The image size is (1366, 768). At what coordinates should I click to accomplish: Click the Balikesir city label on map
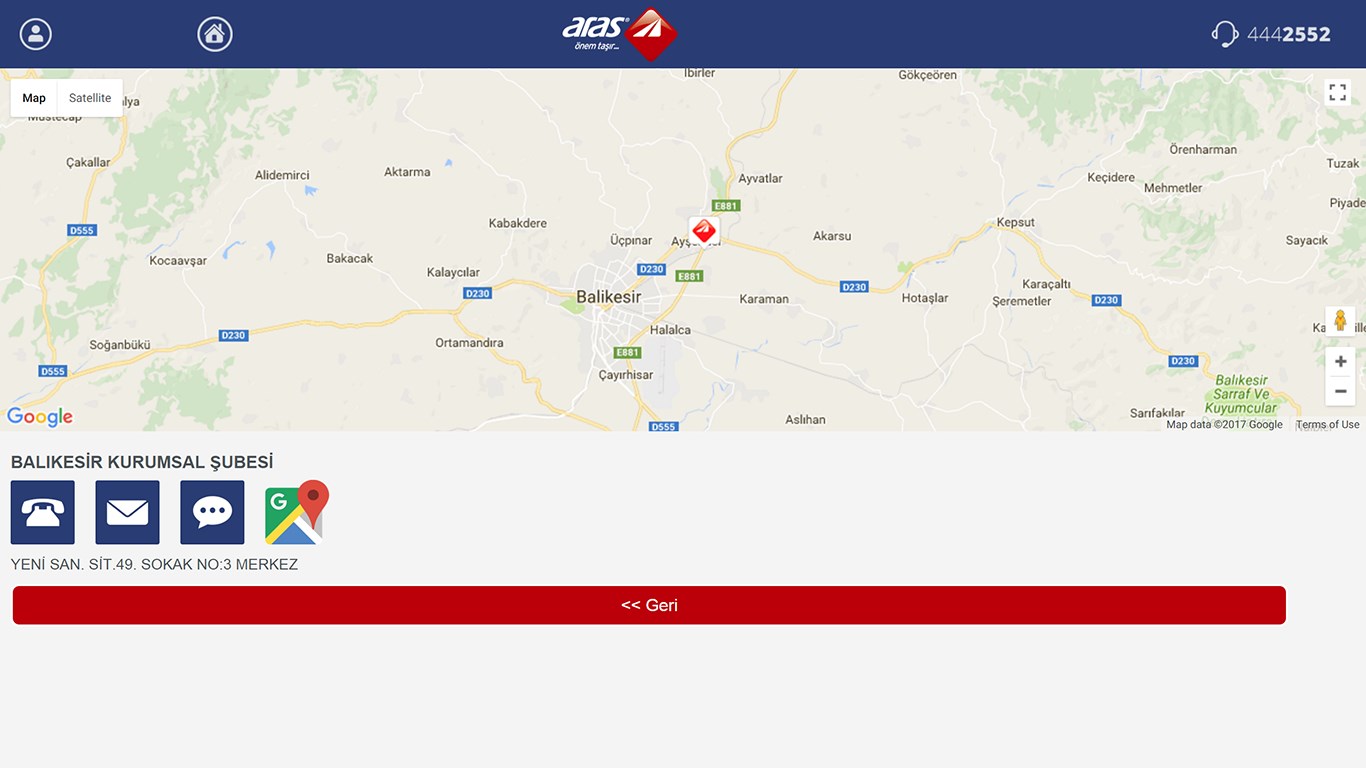[609, 297]
